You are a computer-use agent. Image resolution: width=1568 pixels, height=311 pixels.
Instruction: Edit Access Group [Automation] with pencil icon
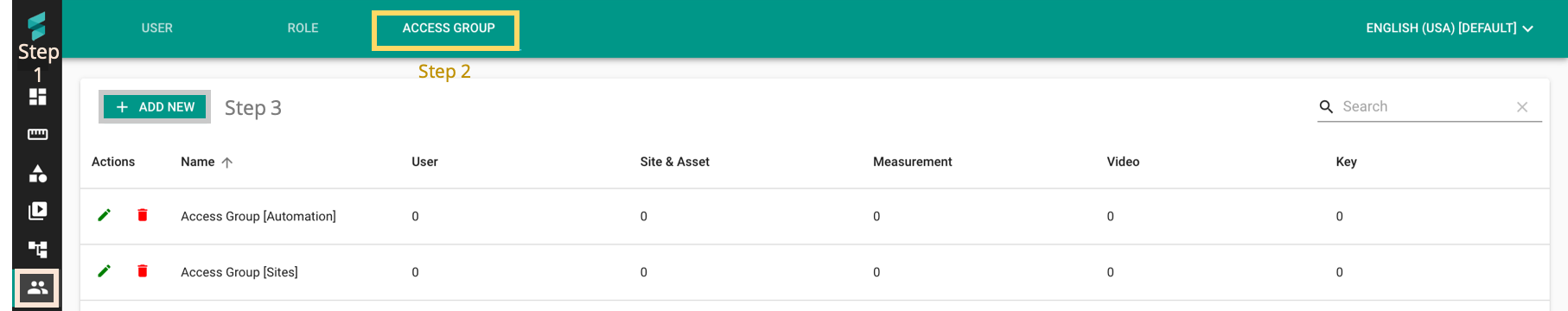pyautogui.click(x=105, y=215)
